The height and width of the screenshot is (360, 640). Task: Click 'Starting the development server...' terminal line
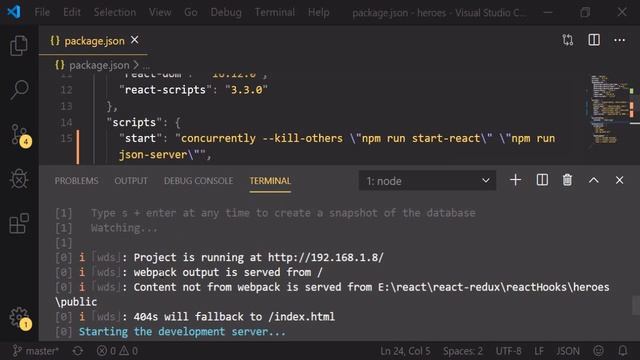(x=182, y=331)
